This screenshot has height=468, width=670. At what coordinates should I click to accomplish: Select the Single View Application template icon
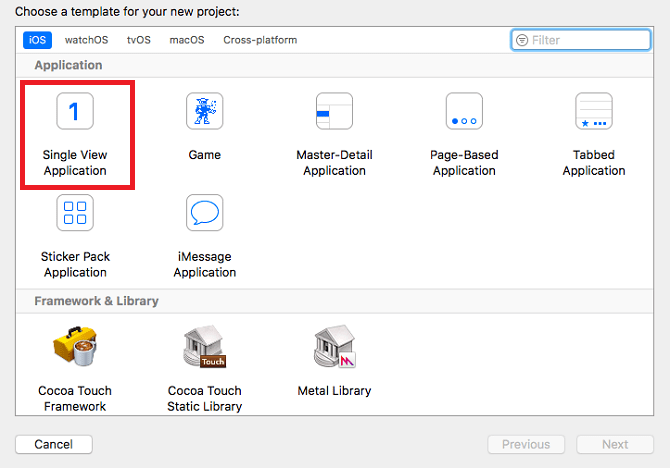point(74,112)
